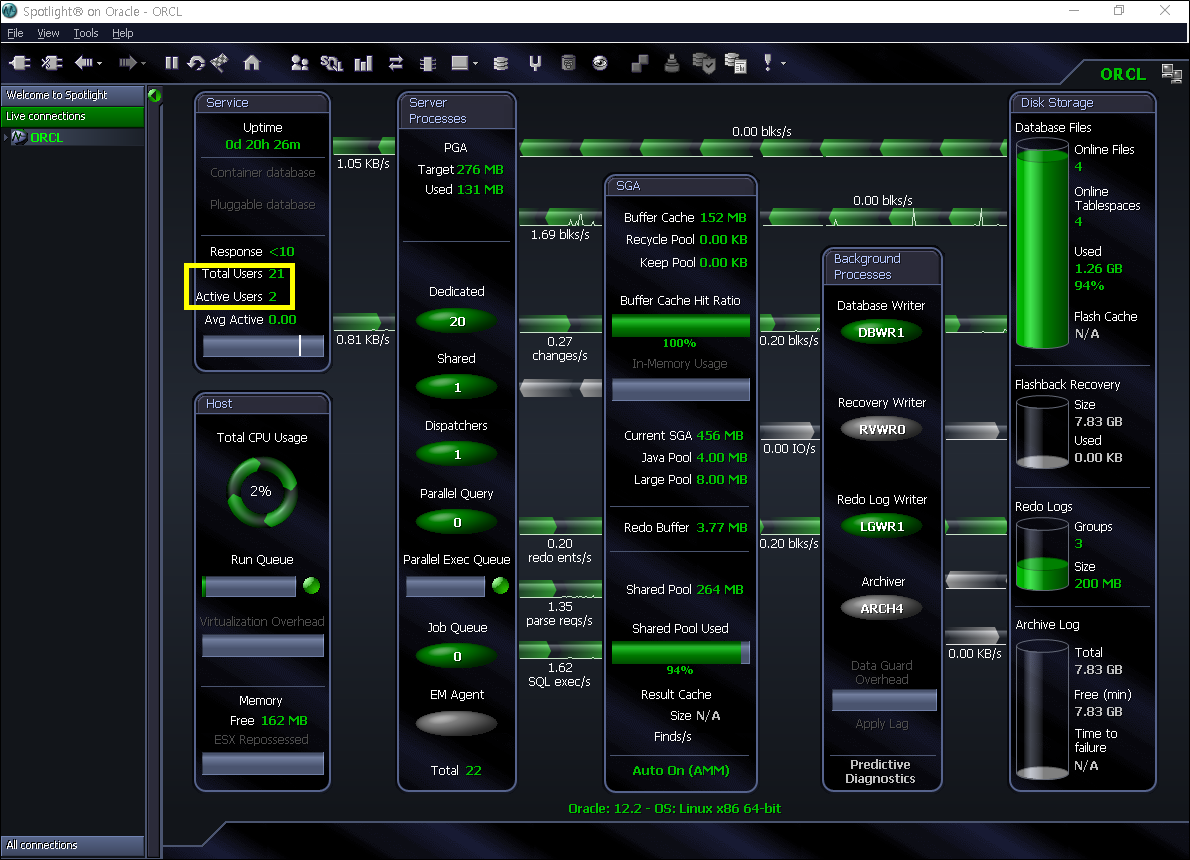Go forward using the right arrow icon
The height and width of the screenshot is (860, 1190).
(x=127, y=63)
